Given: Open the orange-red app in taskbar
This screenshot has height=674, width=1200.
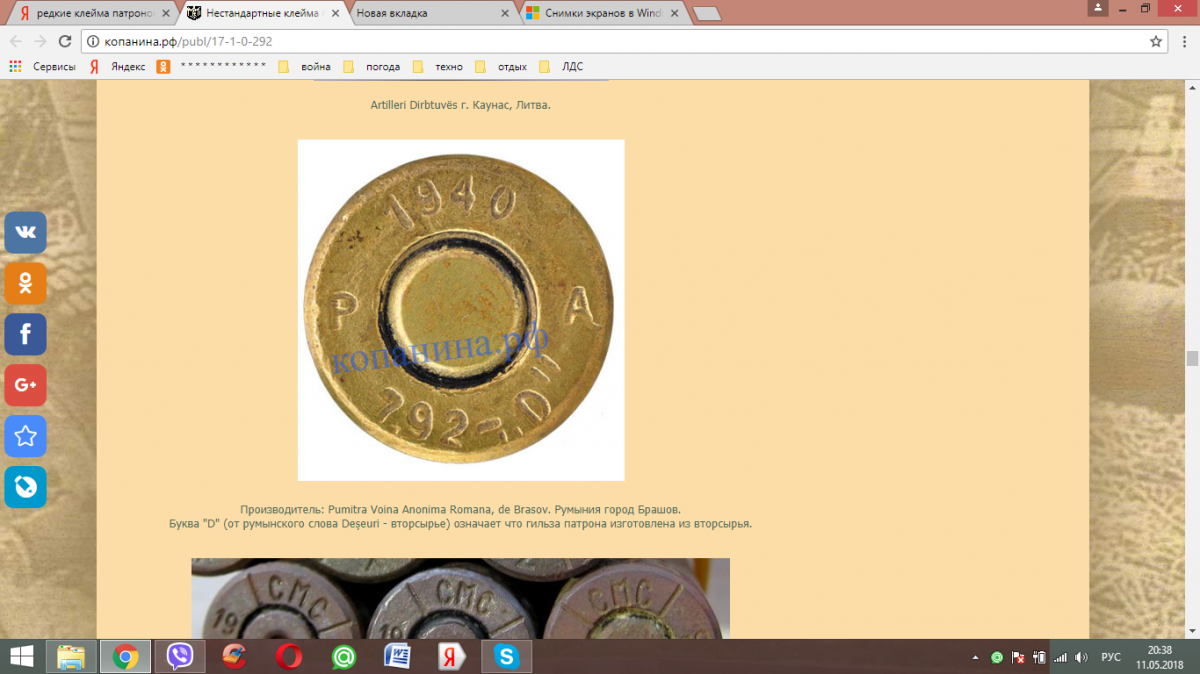Looking at the screenshot, I should click(x=235, y=656).
